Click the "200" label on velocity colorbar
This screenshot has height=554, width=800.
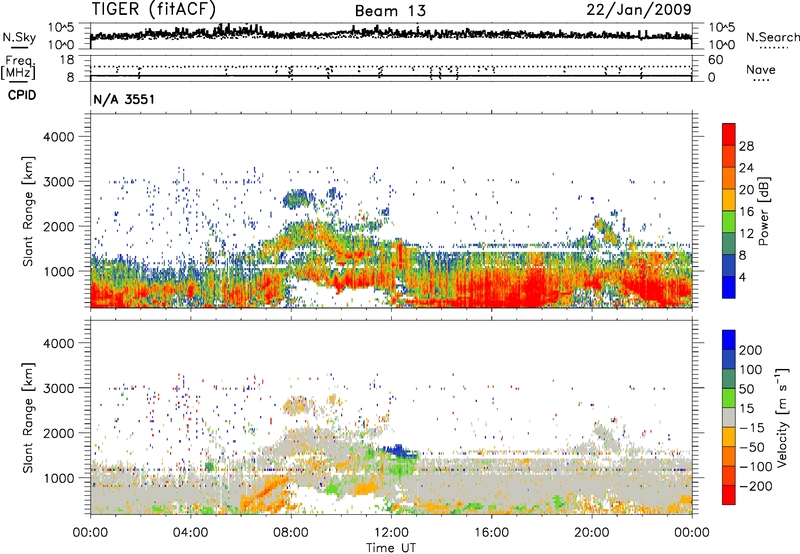(x=751, y=350)
